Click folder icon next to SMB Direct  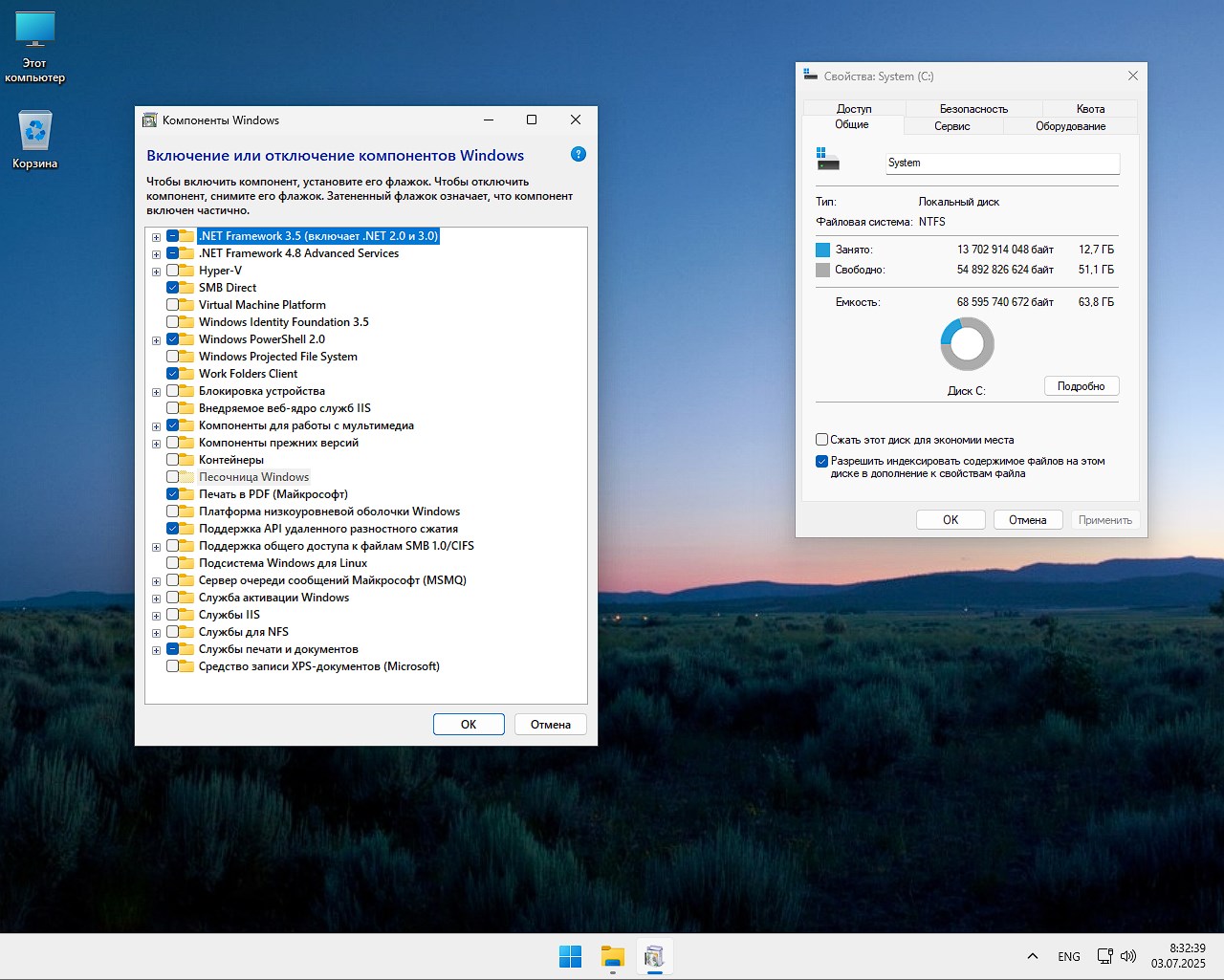186,288
